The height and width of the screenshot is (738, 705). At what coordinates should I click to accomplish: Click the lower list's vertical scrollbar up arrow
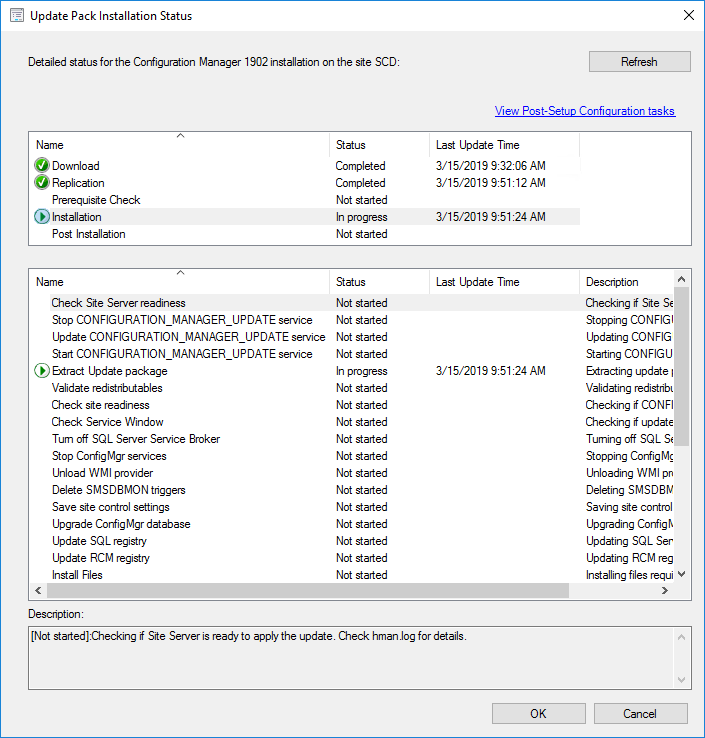point(681,279)
